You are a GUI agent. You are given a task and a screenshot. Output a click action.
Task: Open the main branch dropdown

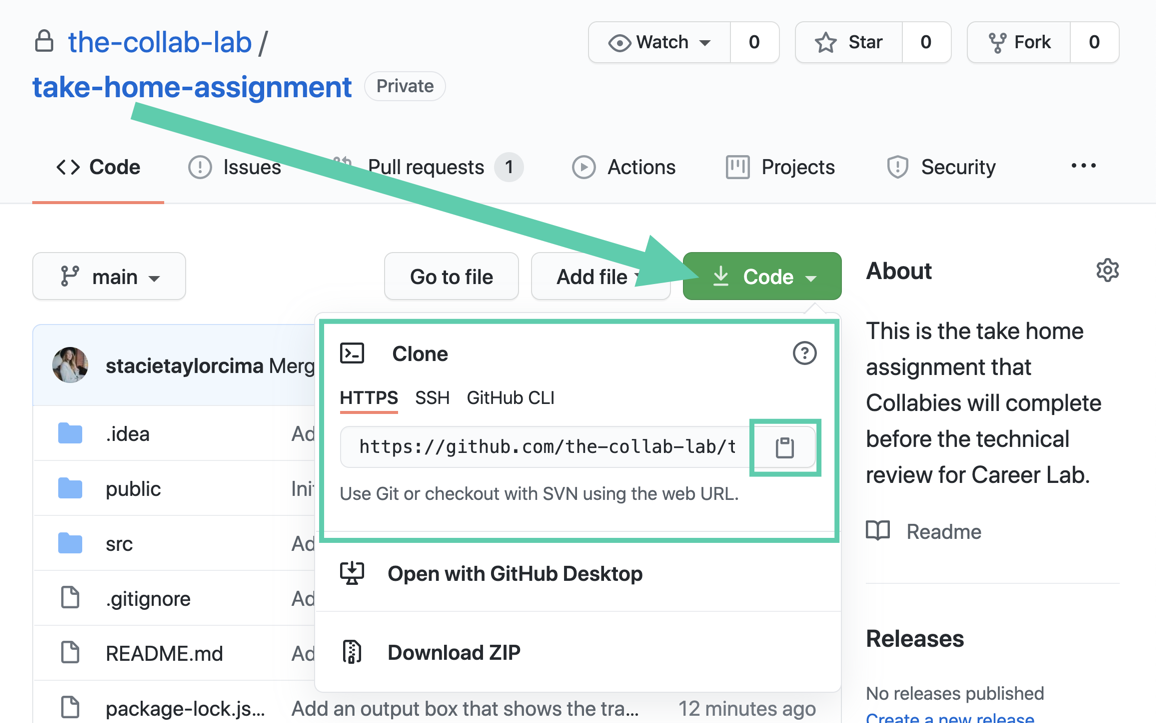coord(108,276)
